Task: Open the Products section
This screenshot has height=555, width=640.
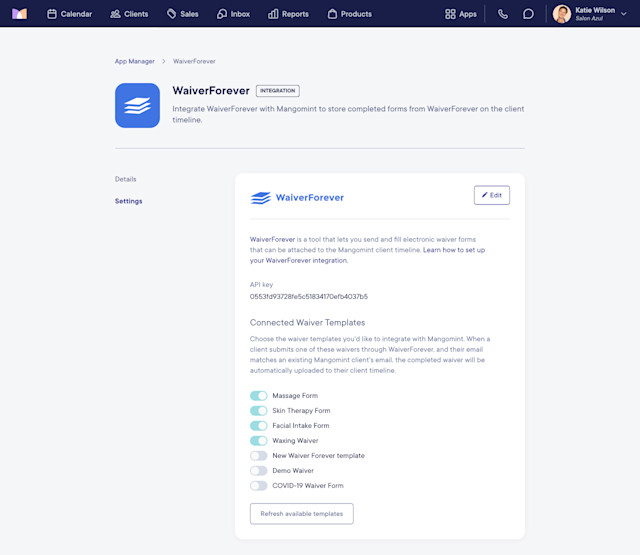Action: 349,14
